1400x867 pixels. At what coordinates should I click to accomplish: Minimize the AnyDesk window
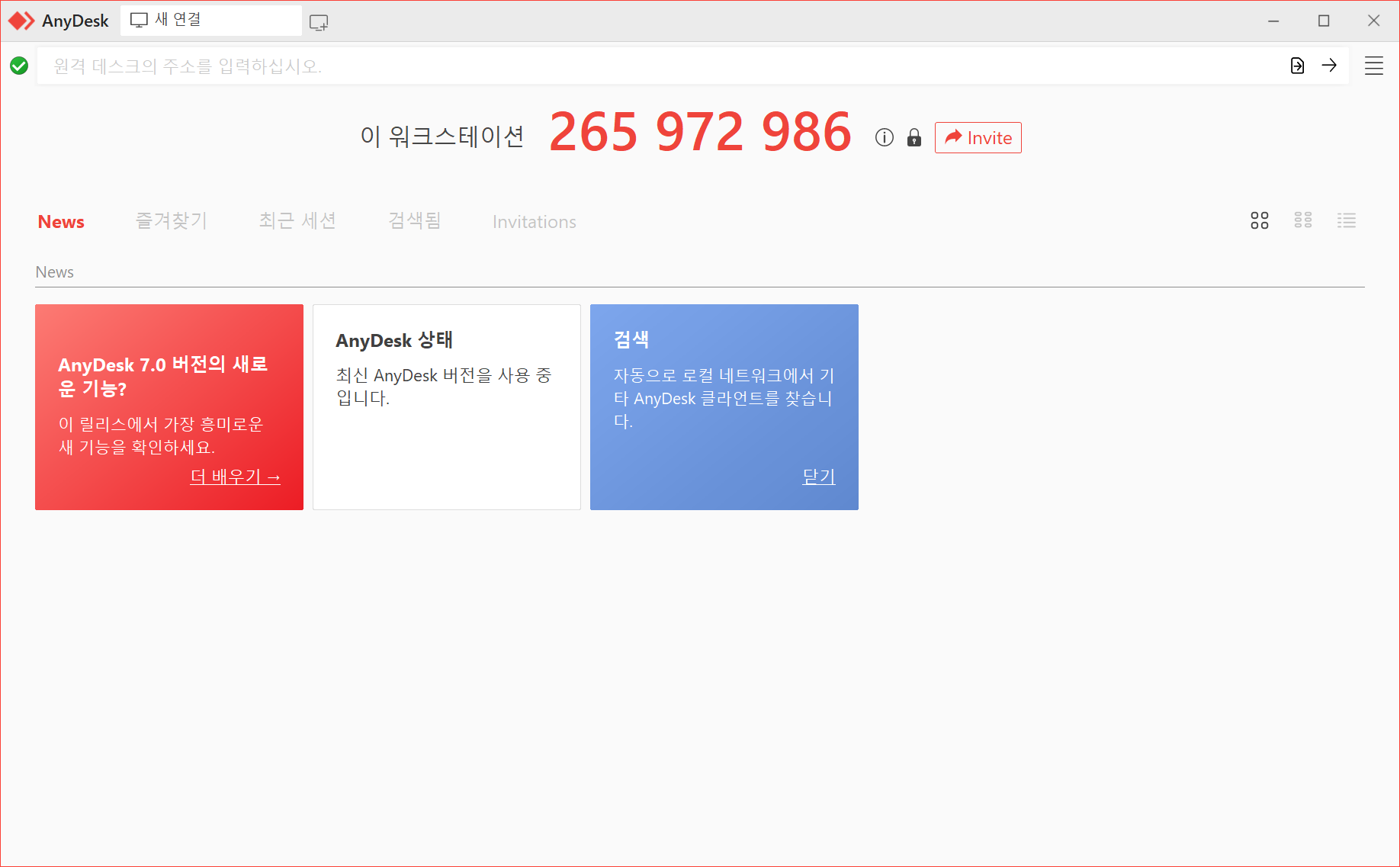(x=1273, y=21)
